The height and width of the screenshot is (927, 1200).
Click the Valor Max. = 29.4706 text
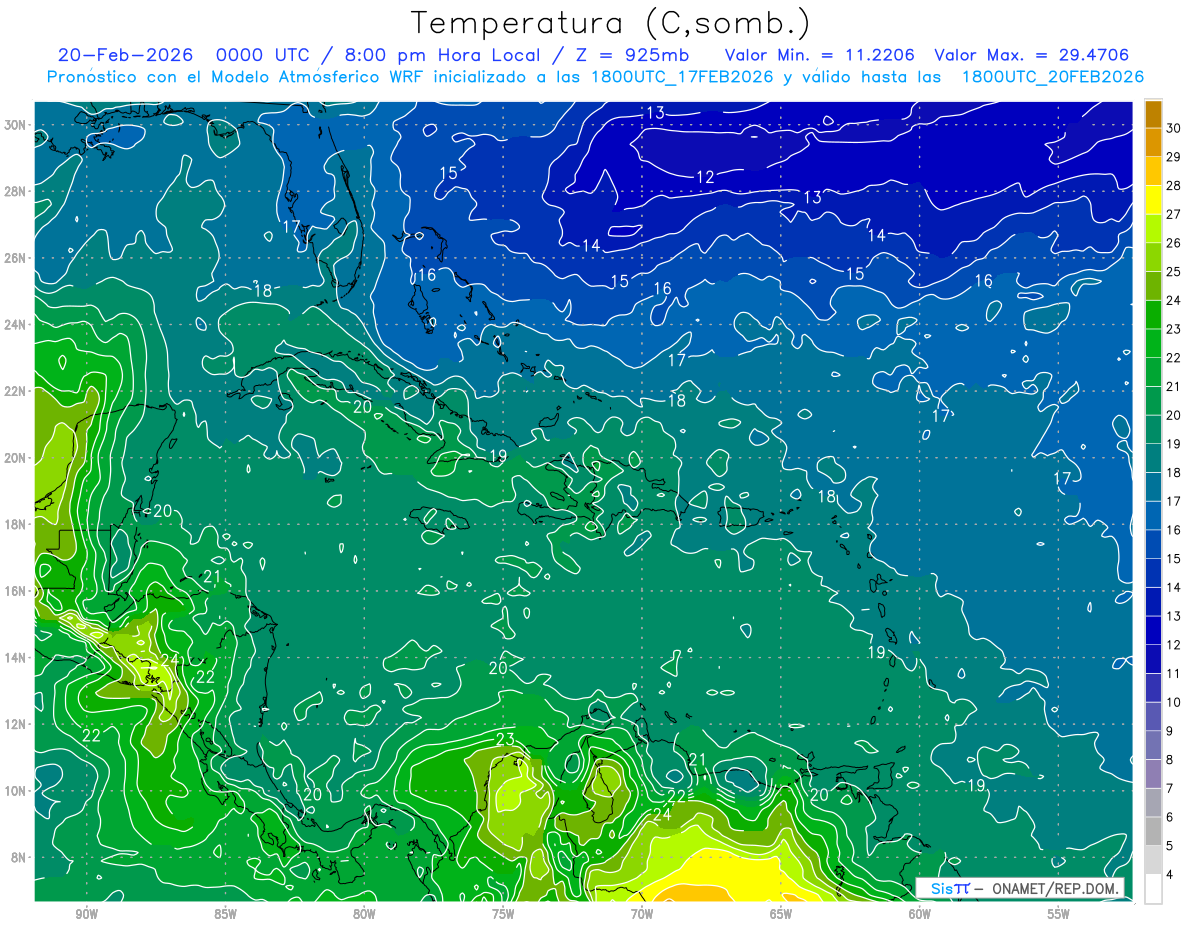[x=1032, y=55]
